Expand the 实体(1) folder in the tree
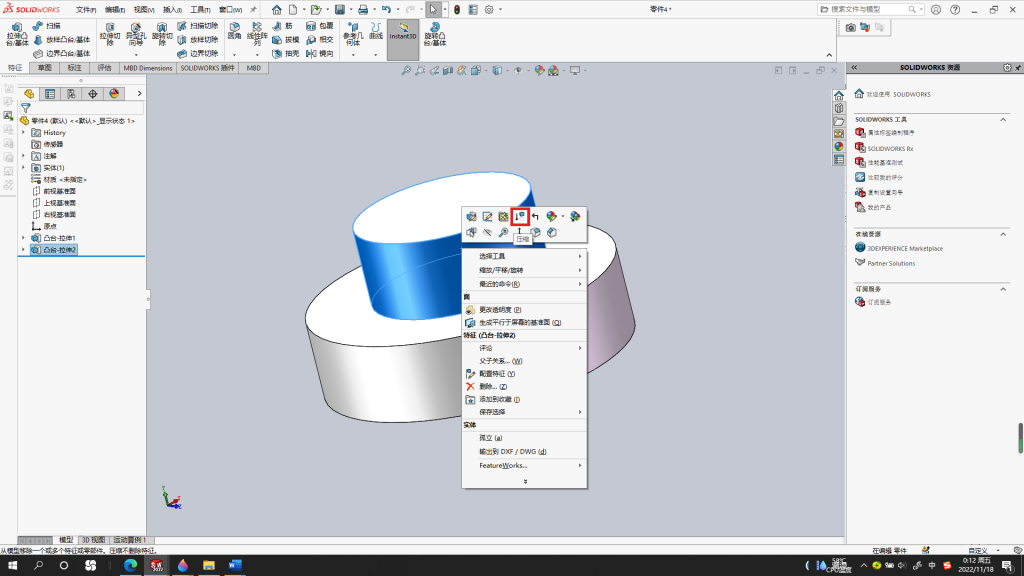Screen dimensions: 1024x576 tap(24, 168)
